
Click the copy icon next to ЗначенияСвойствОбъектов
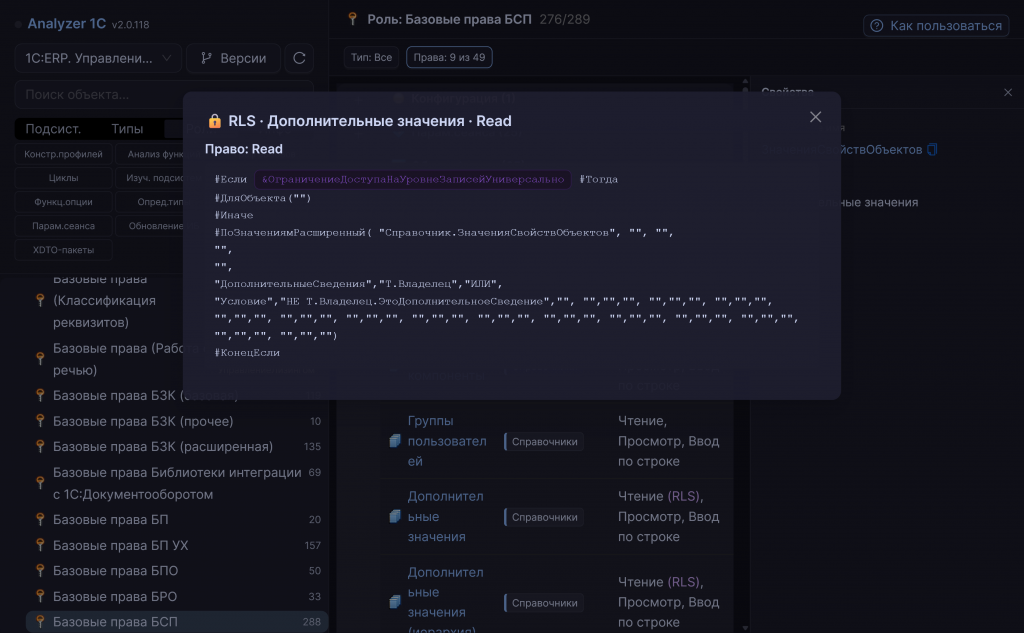[932, 150]
